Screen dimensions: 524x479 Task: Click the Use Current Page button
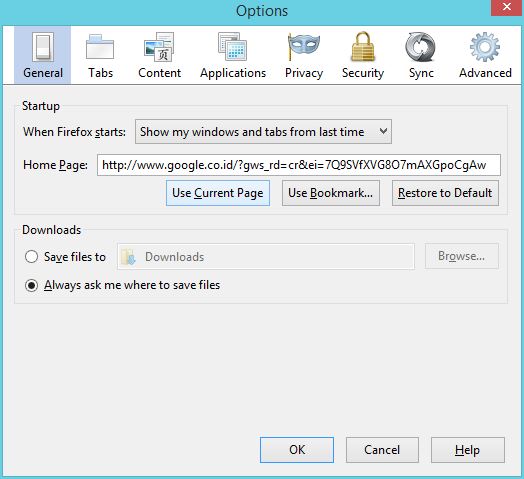click(x=218, y=193)
